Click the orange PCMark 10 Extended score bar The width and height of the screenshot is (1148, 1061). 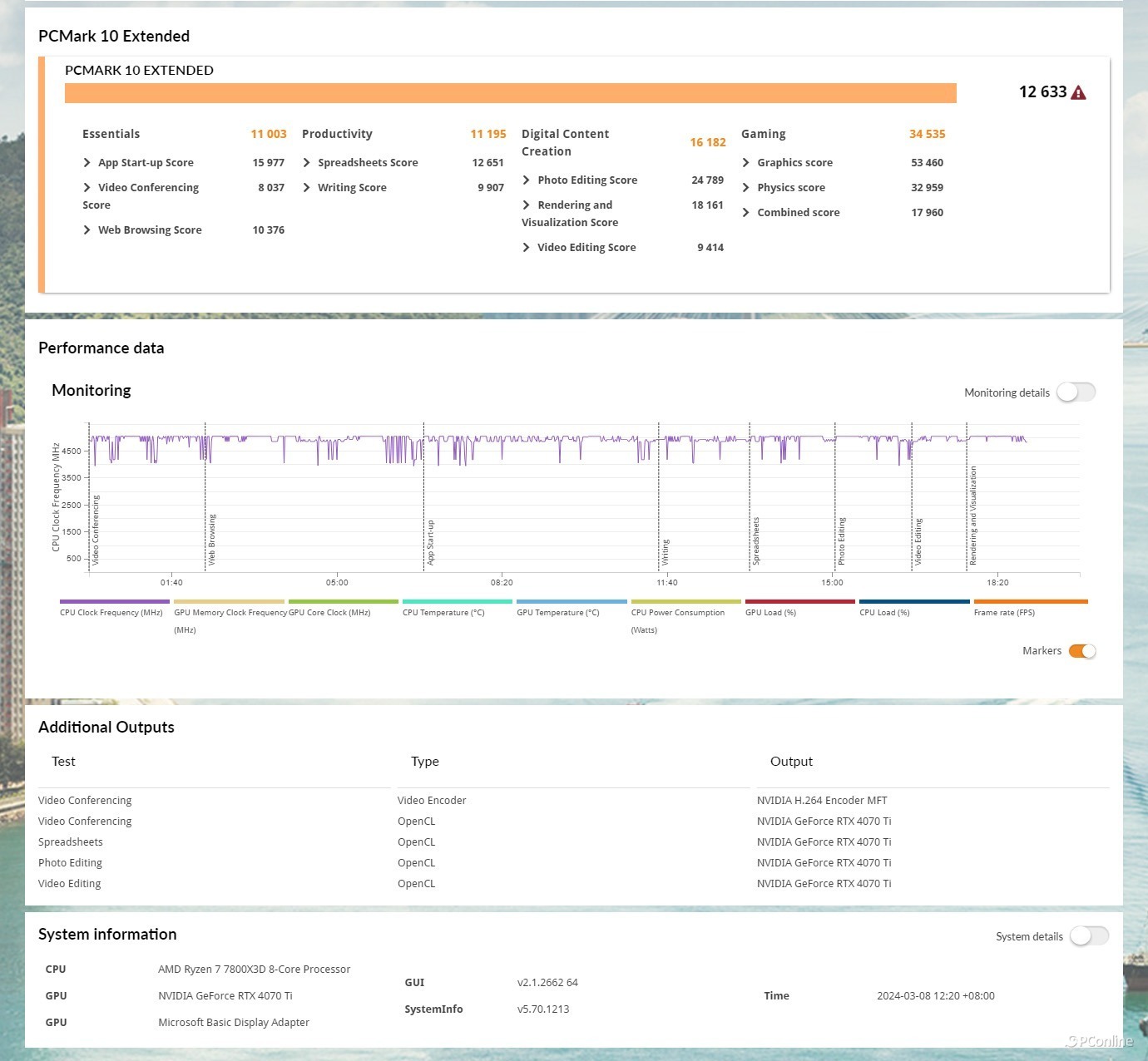(x=510, y=93)
